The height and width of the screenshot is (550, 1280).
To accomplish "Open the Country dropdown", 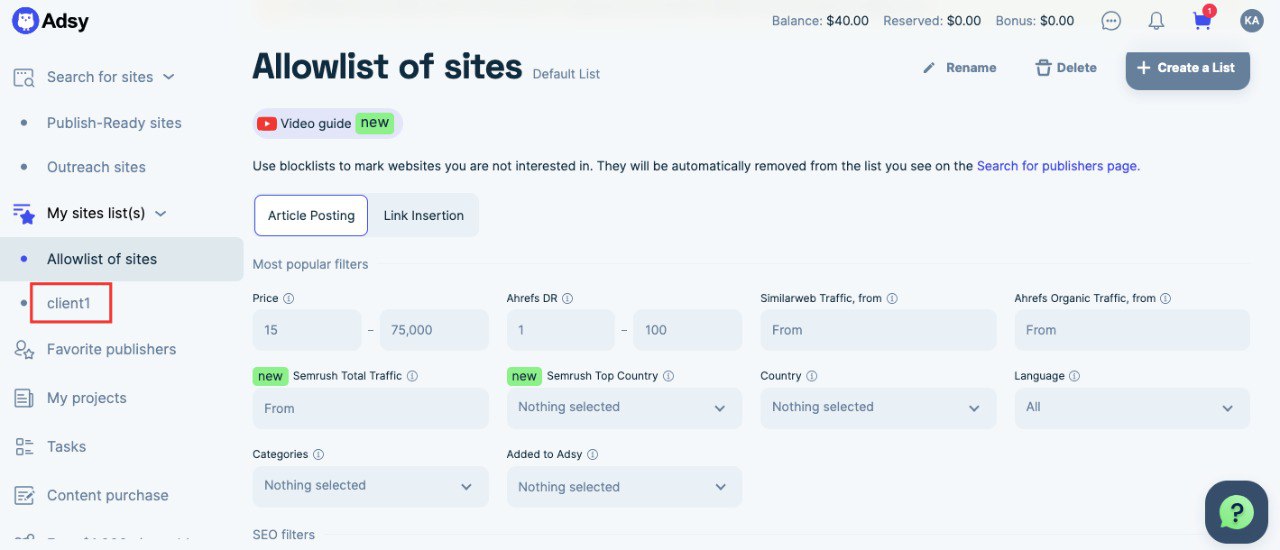I will tap(877, 408).
